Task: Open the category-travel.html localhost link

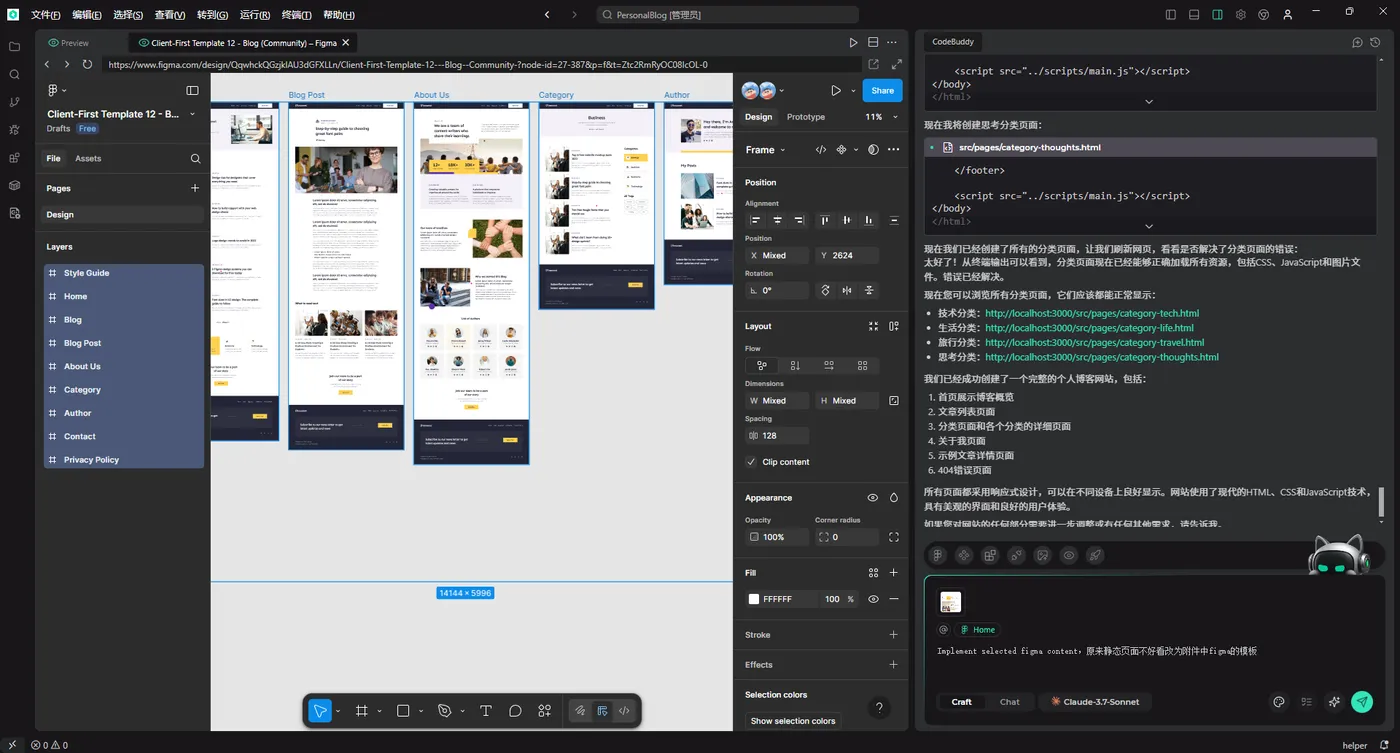Action: pyautogui.click(x=1097, y=342)
